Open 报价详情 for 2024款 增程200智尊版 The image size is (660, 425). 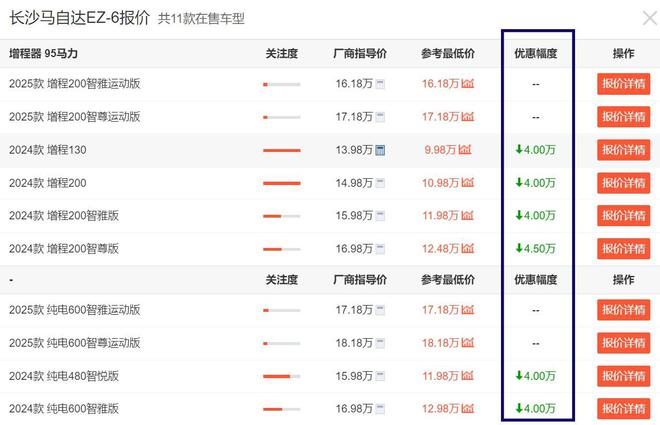tap(623, 248)
